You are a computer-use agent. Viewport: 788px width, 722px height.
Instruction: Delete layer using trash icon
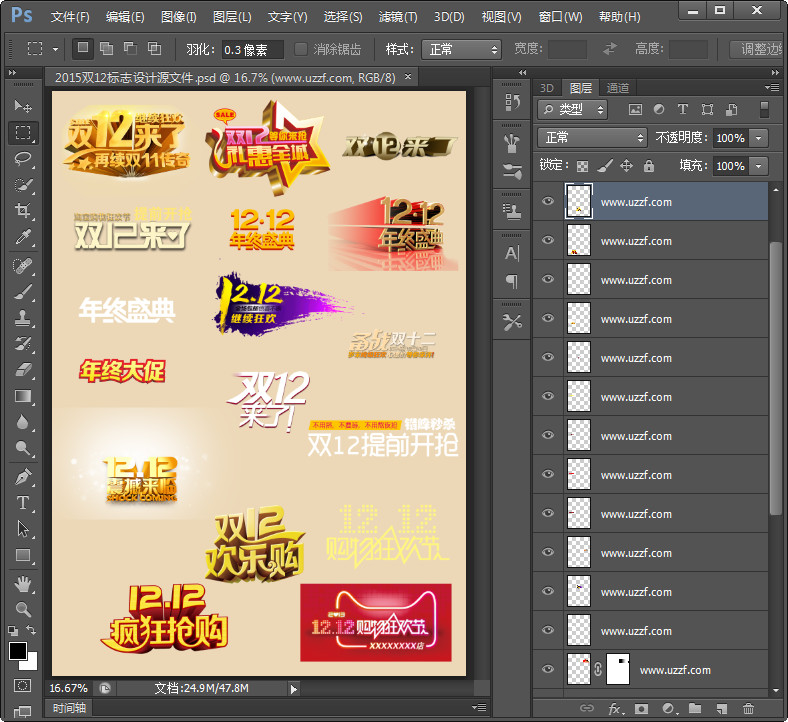748,709
